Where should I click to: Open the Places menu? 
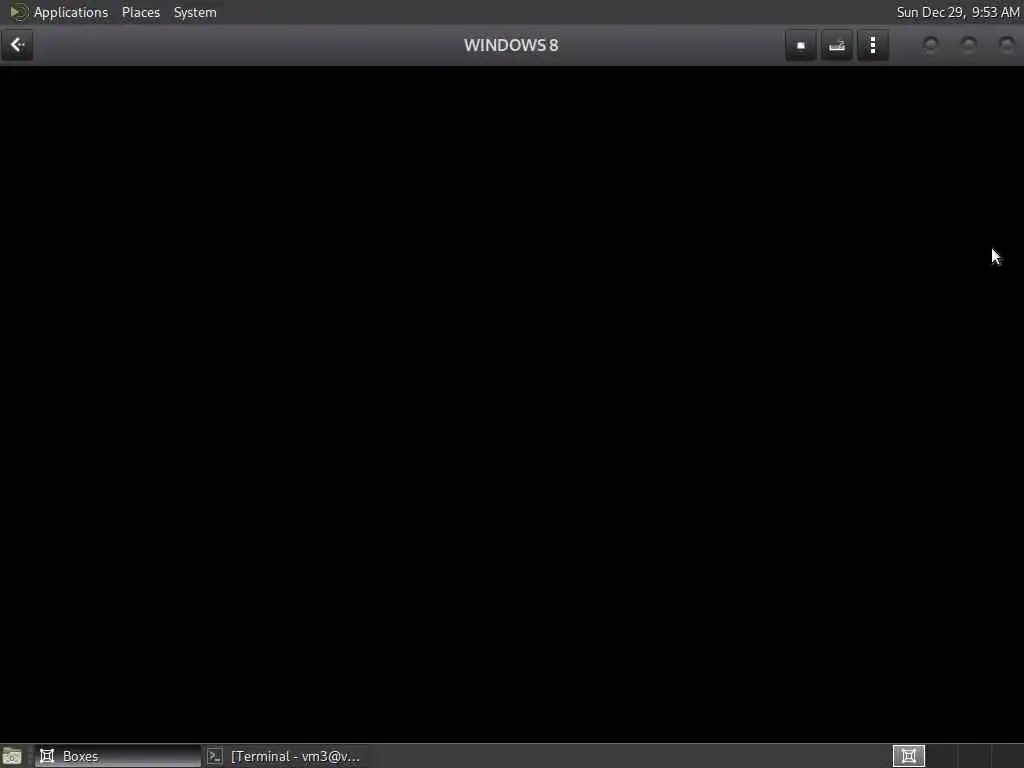(140, 12)
